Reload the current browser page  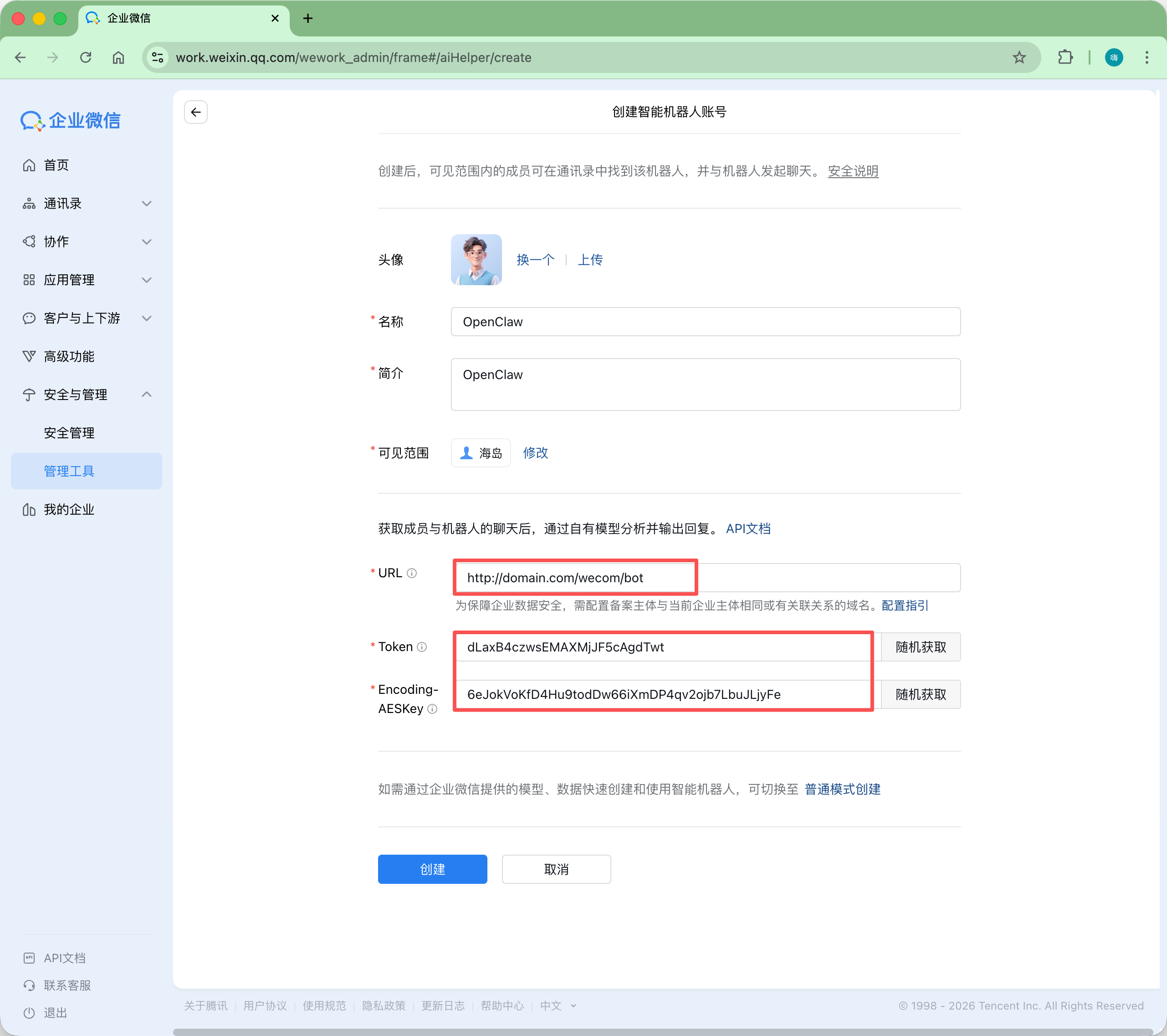coord(86,57)
